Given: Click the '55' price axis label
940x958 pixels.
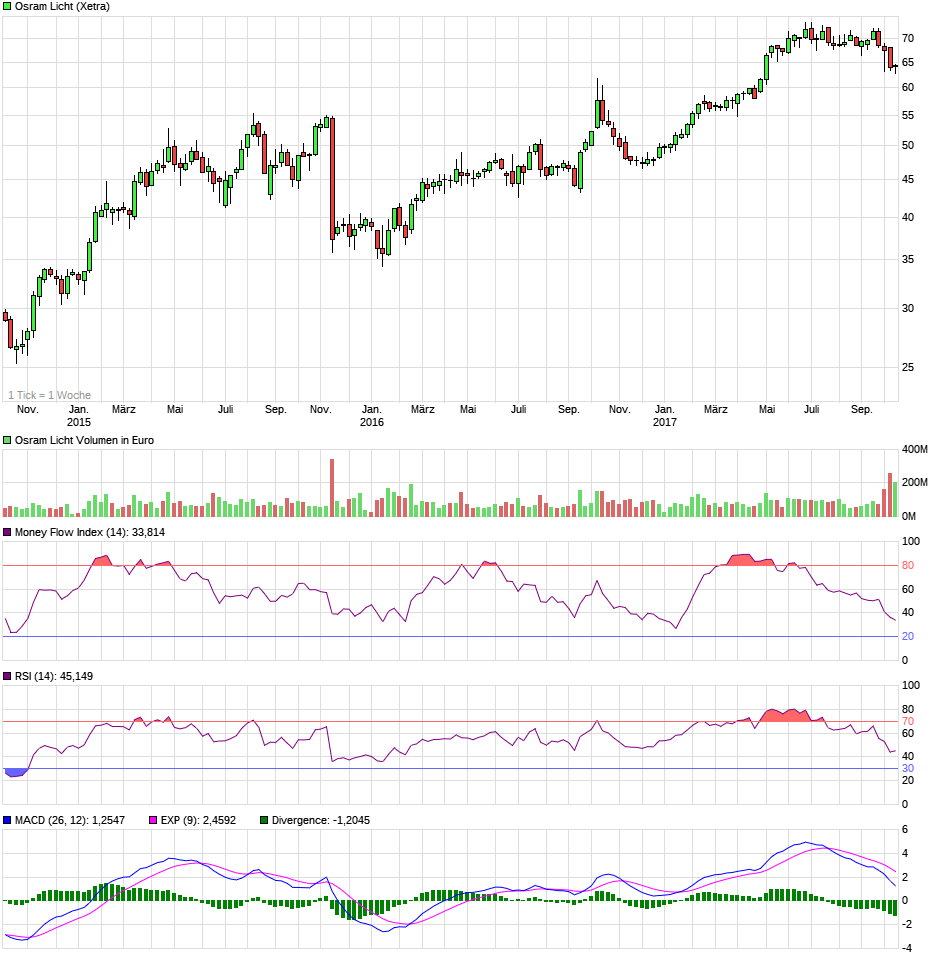Looking at the screenshot, I should [908, 115].
